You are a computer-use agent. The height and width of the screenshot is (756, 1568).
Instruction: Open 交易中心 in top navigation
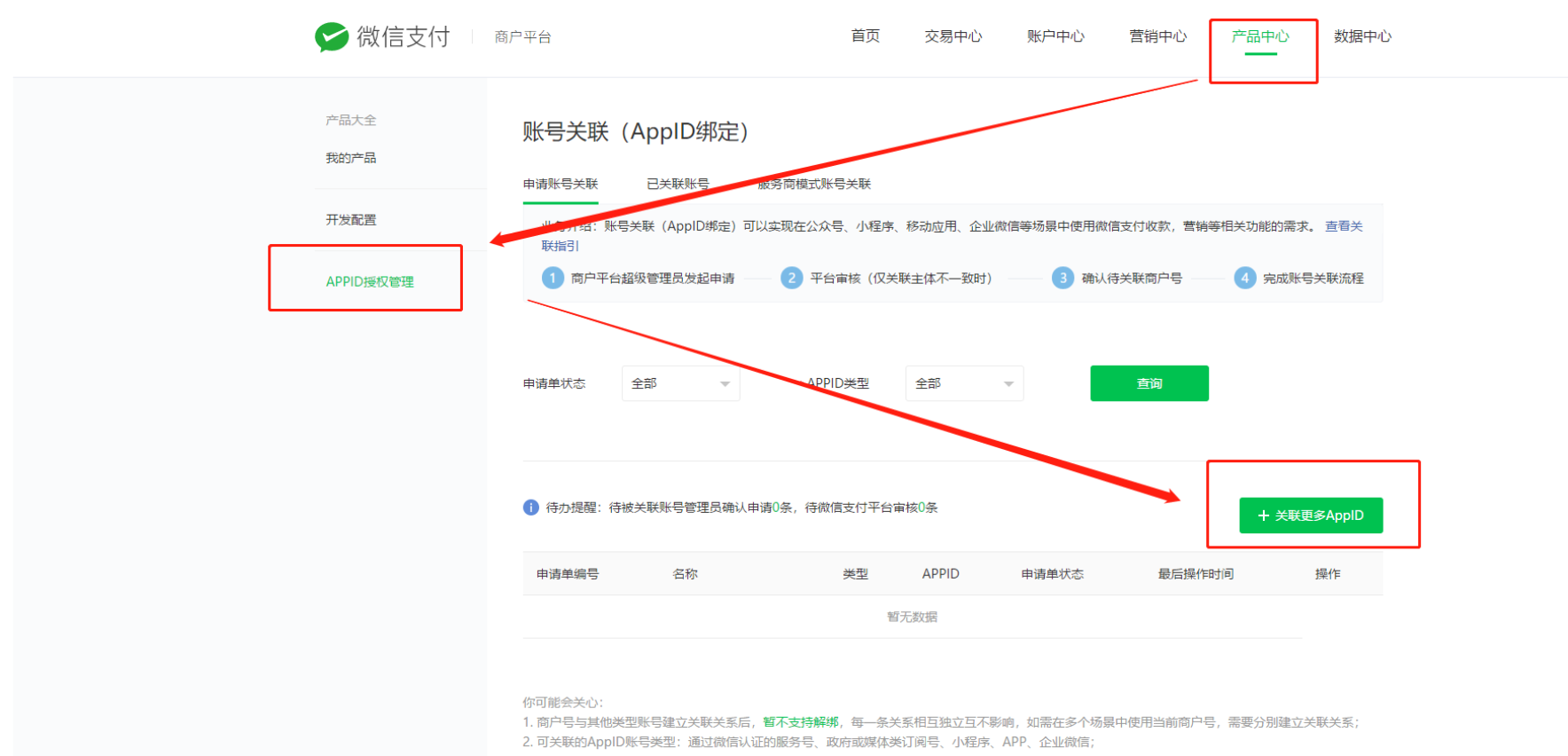tap(953, 36)
